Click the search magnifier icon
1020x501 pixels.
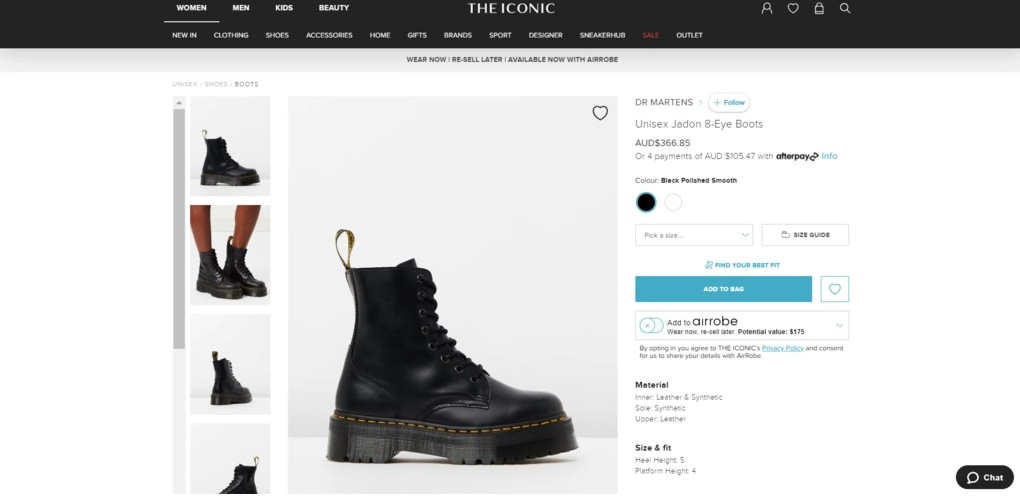pos(845,8)
